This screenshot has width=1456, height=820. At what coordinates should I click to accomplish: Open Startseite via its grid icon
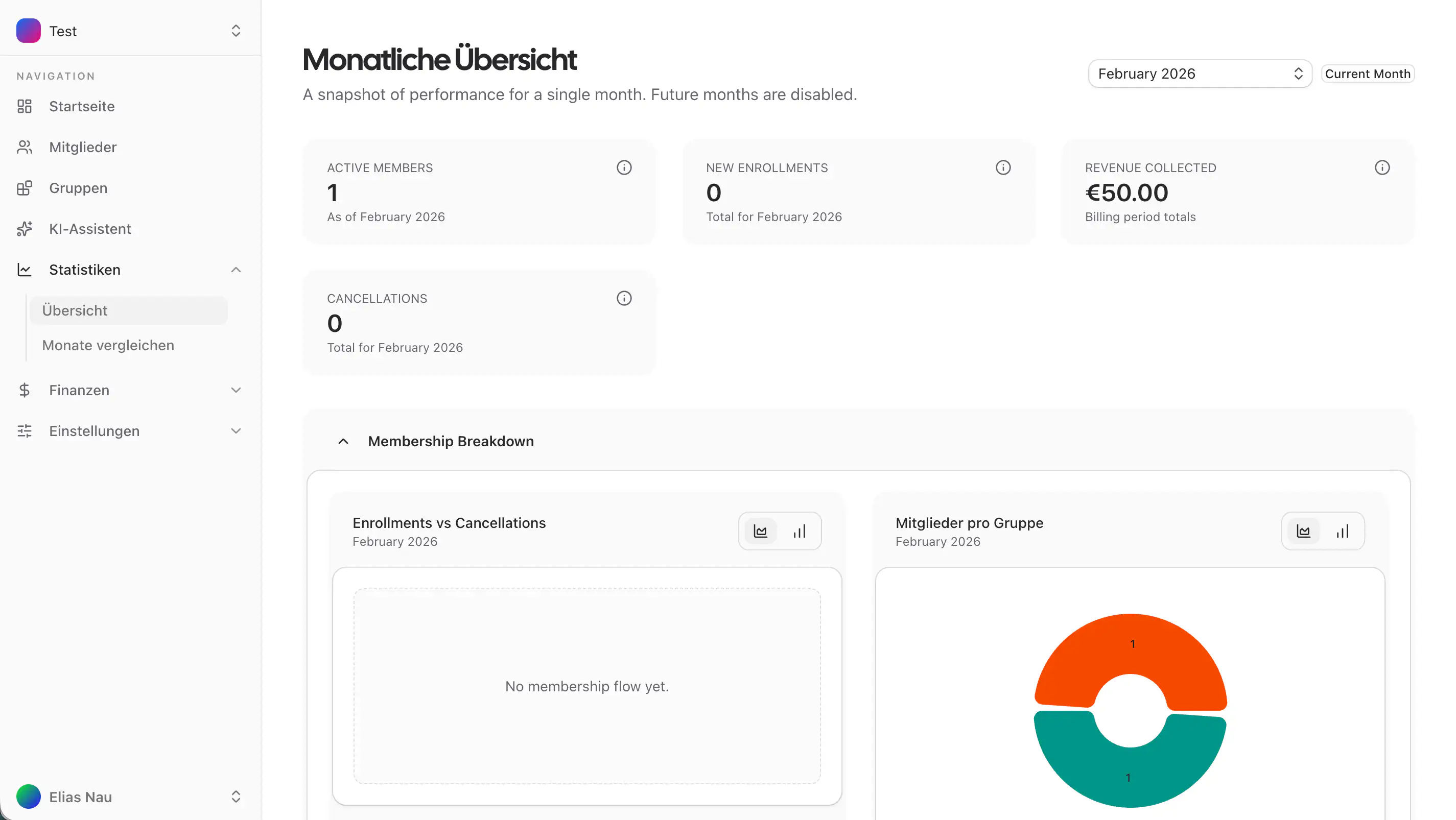[25, 106]
